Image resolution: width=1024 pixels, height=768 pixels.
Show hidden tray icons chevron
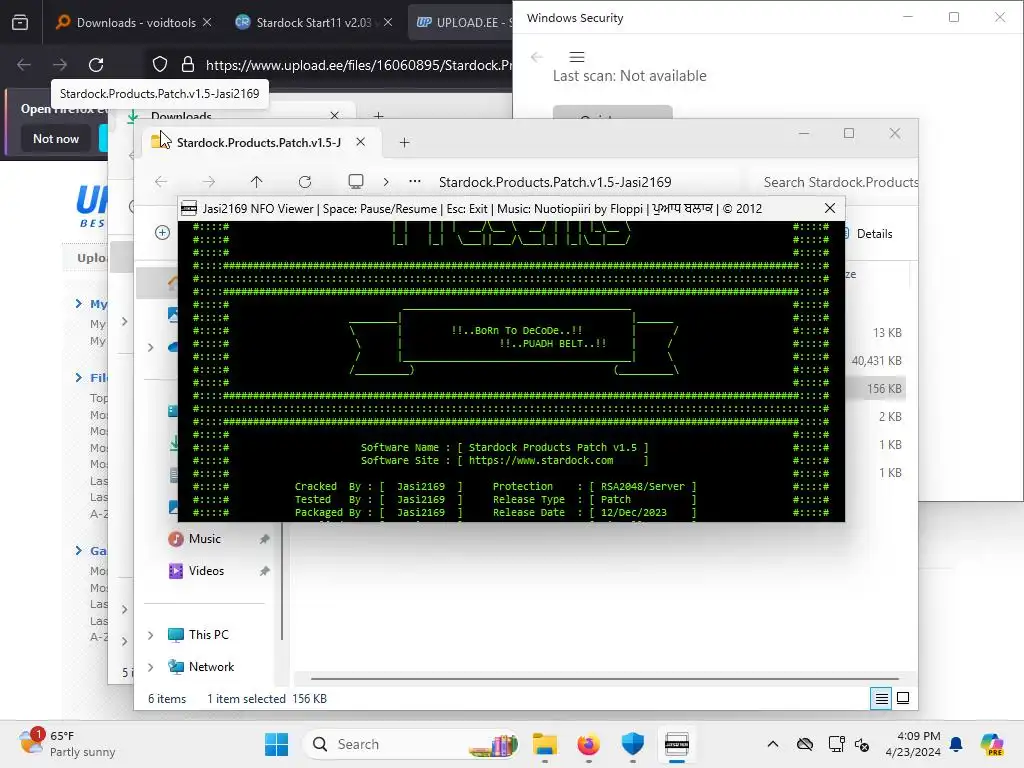pyautogui.click(x=773, y=744)
